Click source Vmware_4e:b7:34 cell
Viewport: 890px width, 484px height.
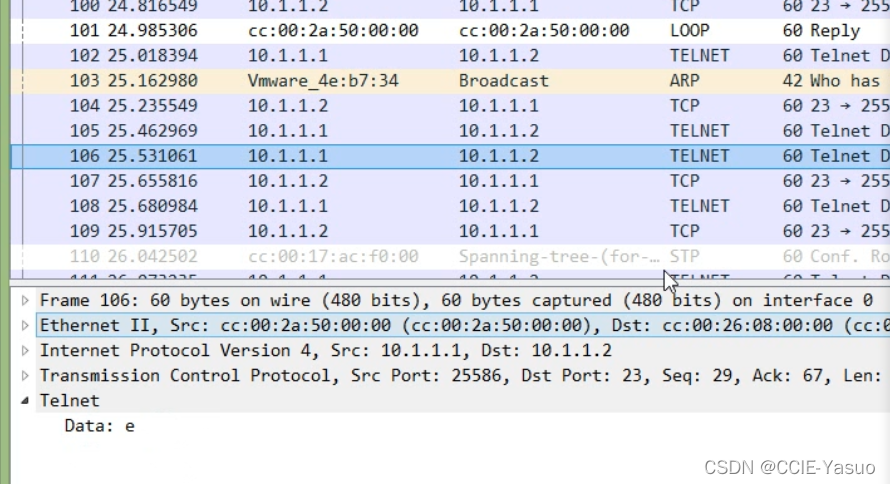[x=323, y=81]
